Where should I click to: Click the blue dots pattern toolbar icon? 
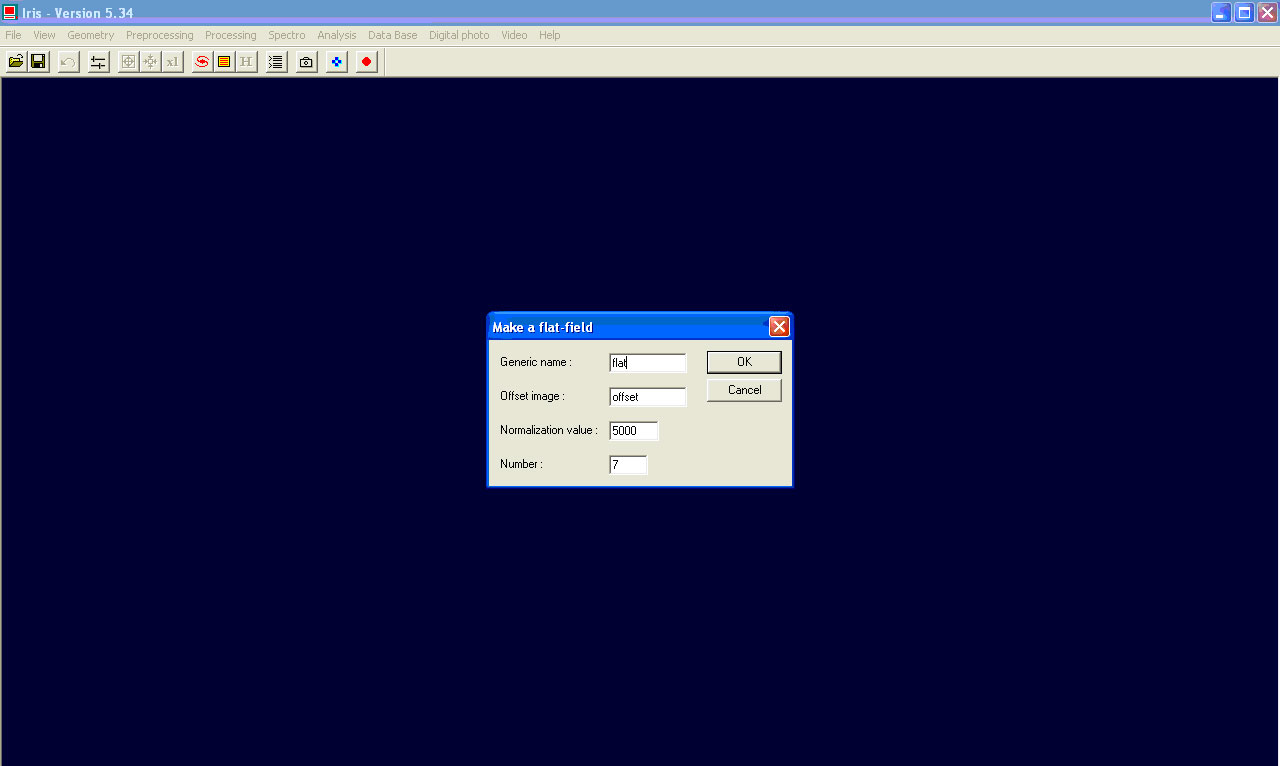pos(337,62)
